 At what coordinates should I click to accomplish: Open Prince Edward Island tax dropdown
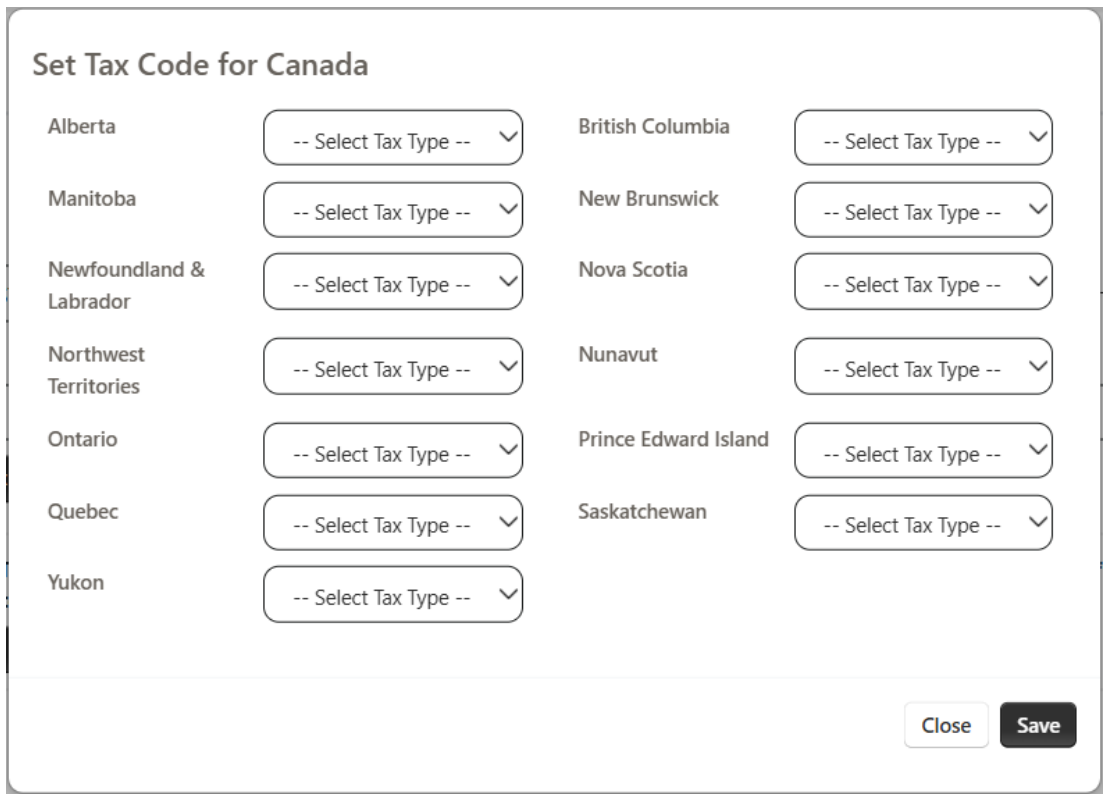923,451
